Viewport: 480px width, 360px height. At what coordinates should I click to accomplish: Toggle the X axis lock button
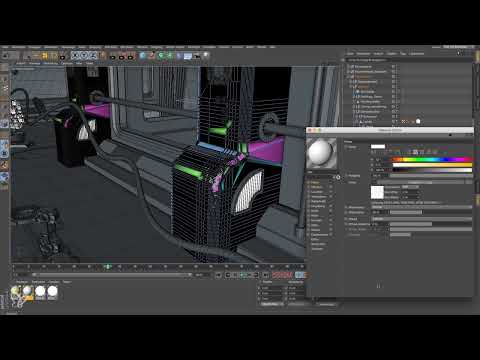point(75,56)
